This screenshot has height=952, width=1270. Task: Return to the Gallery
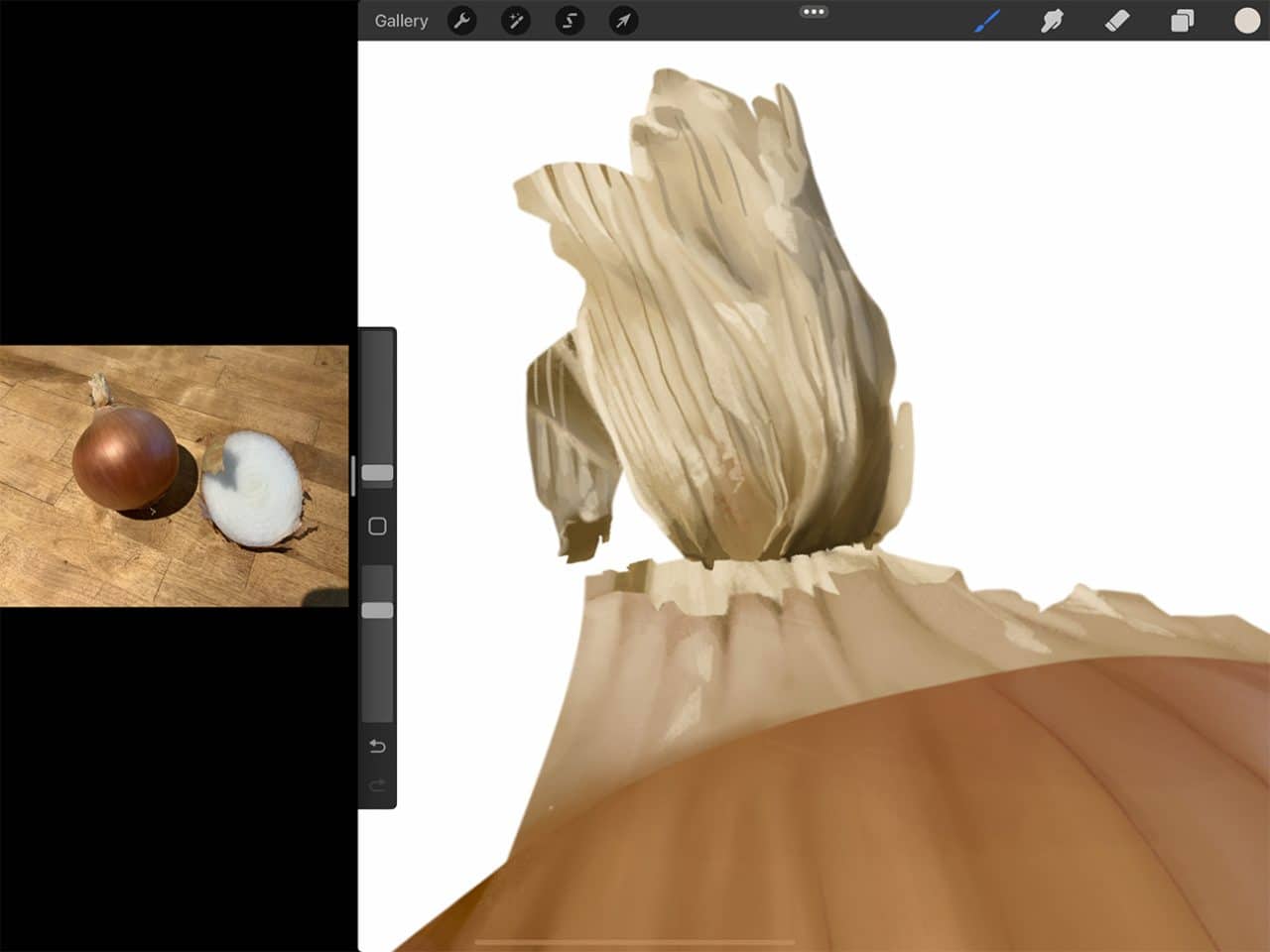tap(400, 20)
